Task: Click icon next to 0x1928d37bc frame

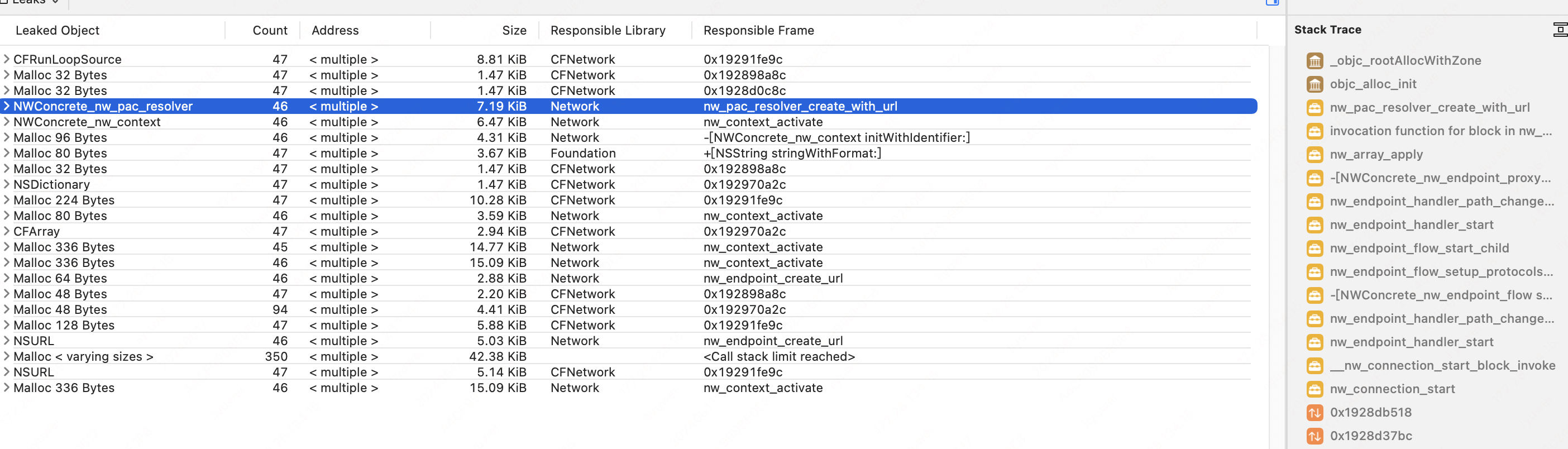Action: 1314,436
